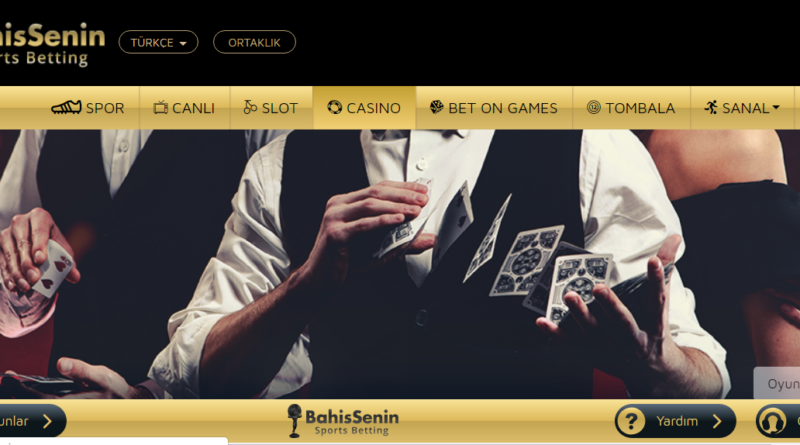This screenshot has width=800, height=445.
Task: Open the BET ON GAMES section
Action: [494, 108]
